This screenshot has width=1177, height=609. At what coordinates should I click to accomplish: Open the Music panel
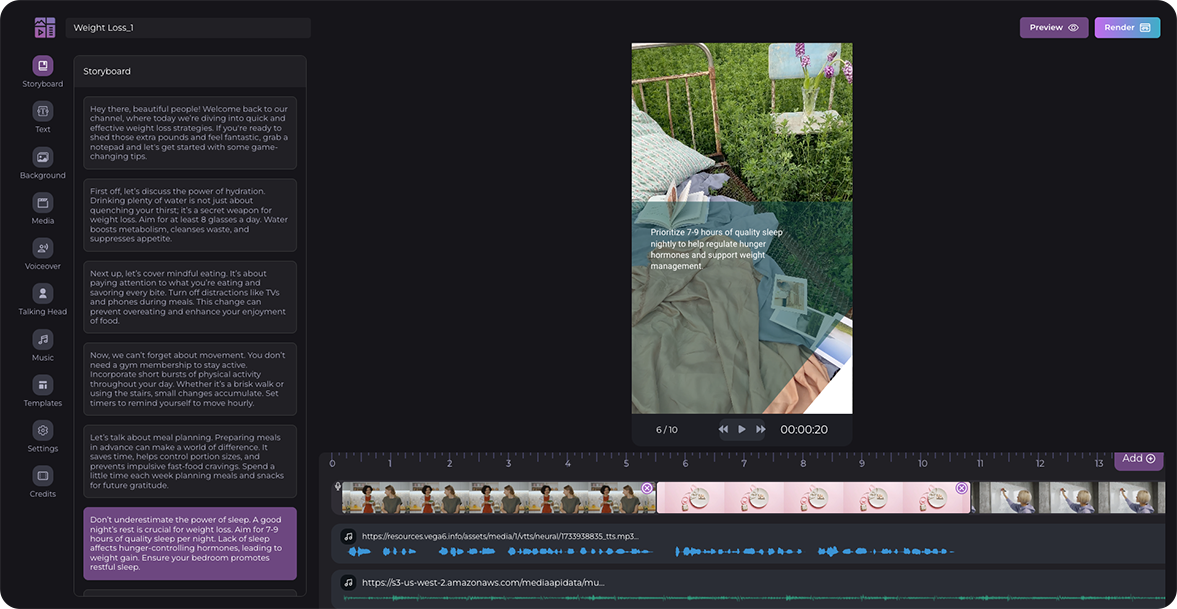pyautogui.click(x=42, y=340)
